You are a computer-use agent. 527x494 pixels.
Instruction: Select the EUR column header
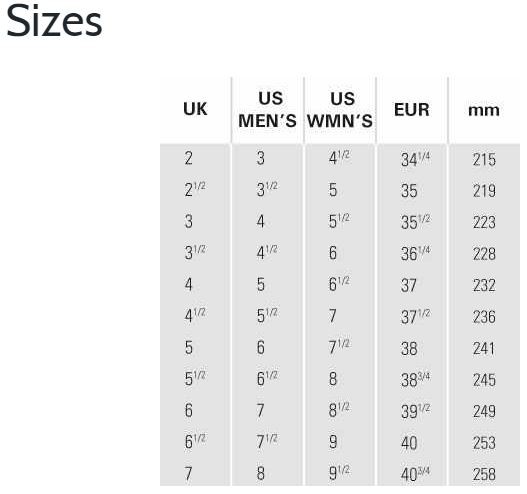(x=412, y=110)
